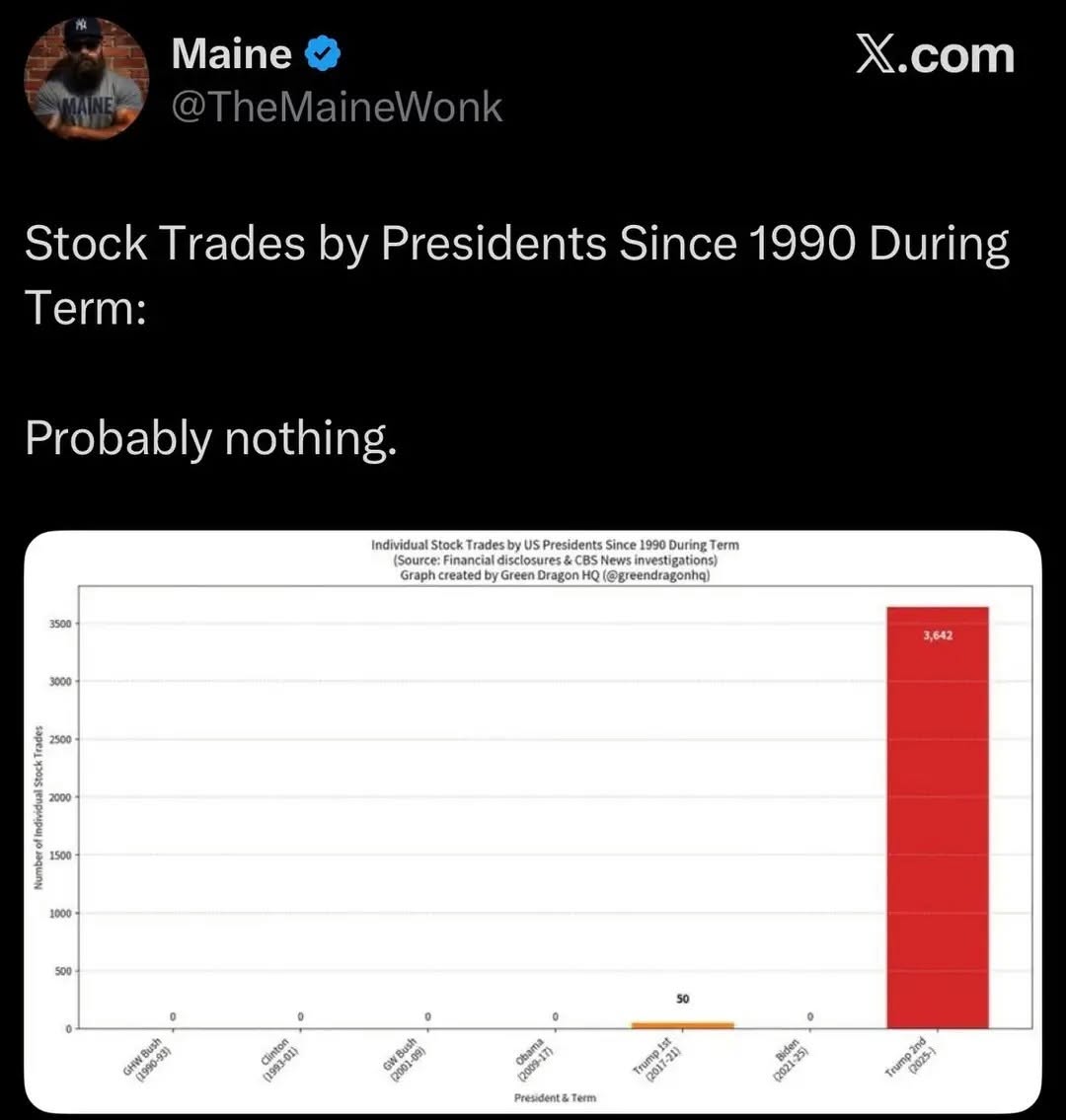The height and width of the screenshot is (1120, 1066).
Task: Click the 50 value label above bar
Action: pyautogui.click(x=682, y=999)
